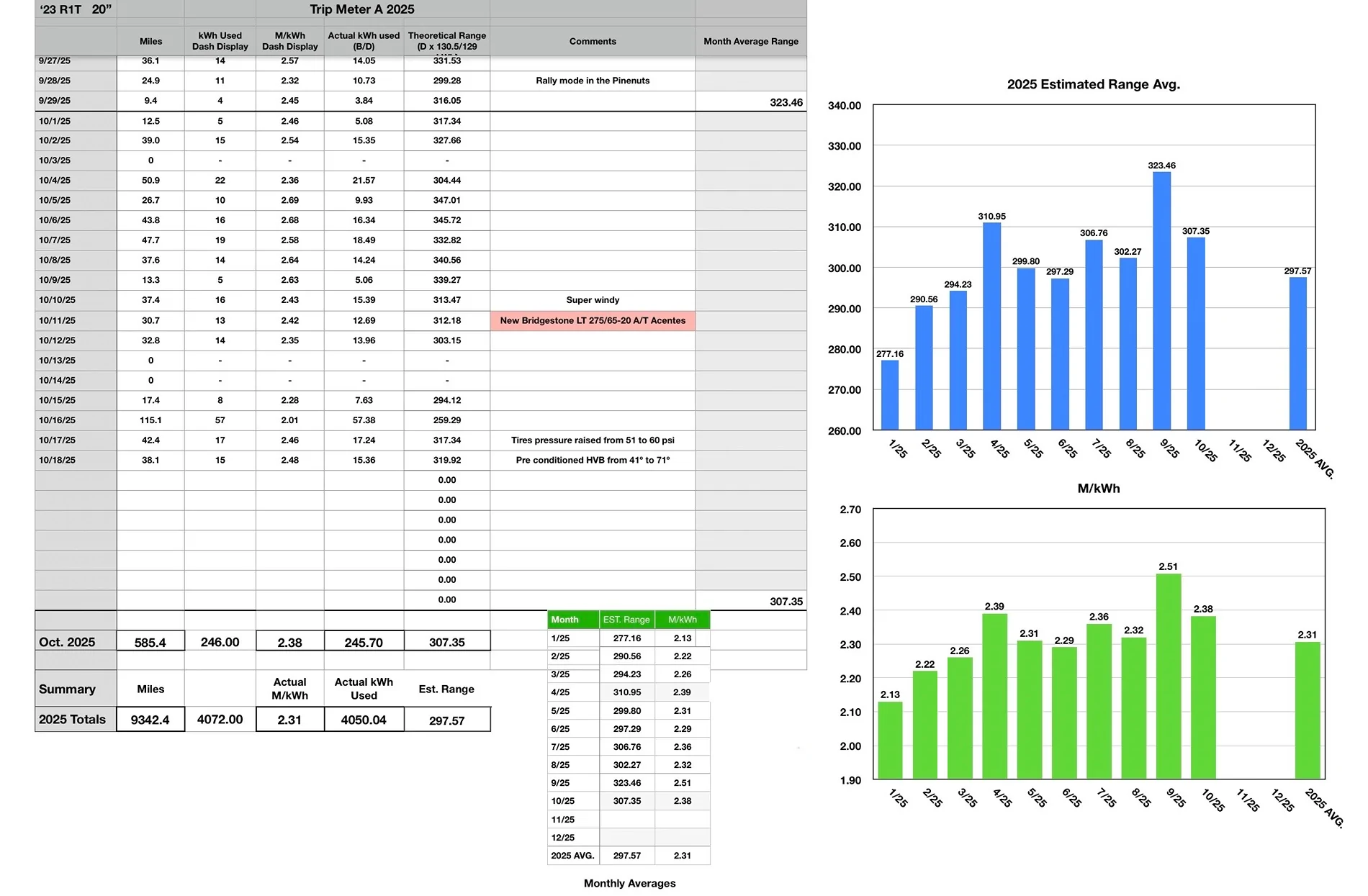
Task: Click the 'Month Average Range' column header
Action: coord(751,41)
